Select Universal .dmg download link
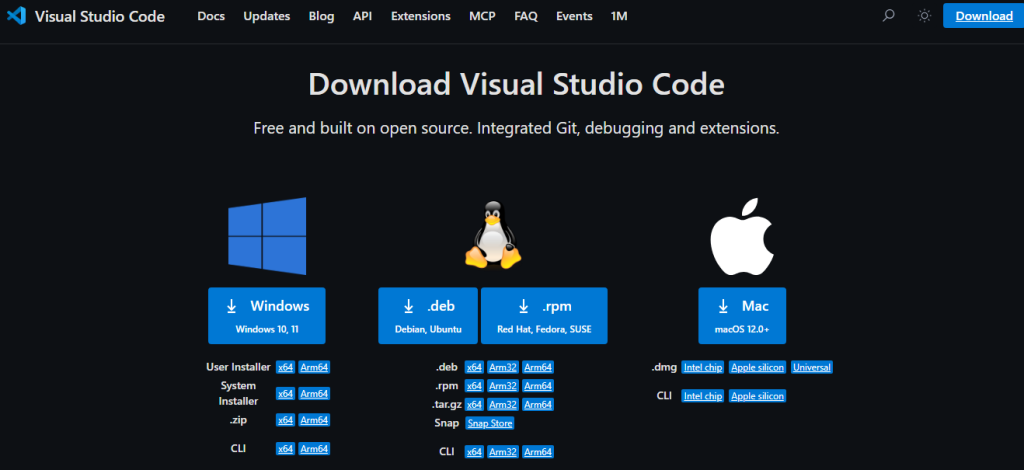Image resolution: width=1024 pixels, height=470 pixels. (811, 367)
